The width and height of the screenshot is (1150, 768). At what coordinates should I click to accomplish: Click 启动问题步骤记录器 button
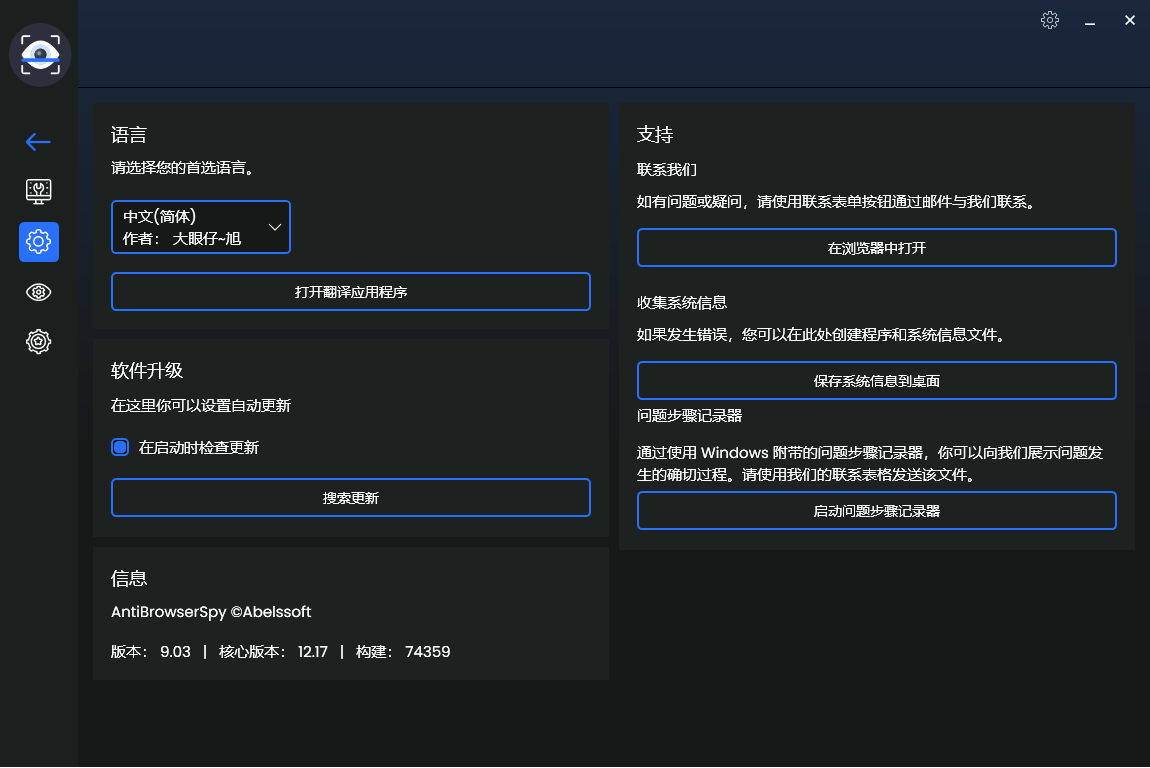coord(876,511)
